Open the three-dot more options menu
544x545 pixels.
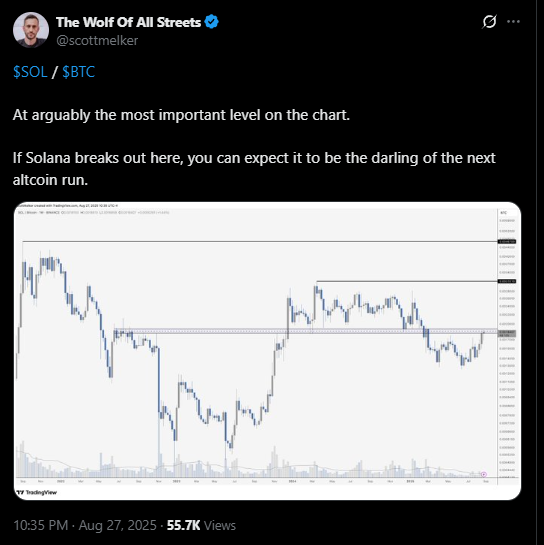click(513, 22)
